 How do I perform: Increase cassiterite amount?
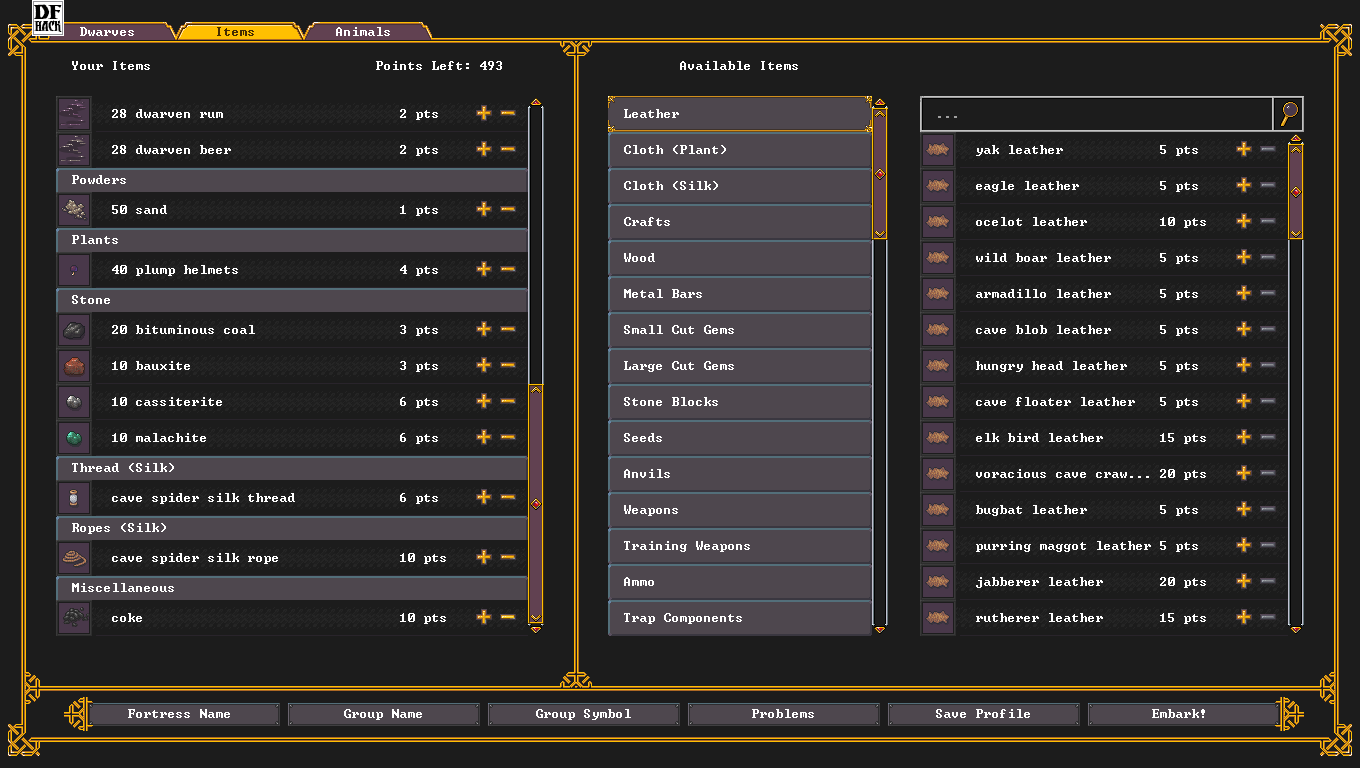[484, 401]
